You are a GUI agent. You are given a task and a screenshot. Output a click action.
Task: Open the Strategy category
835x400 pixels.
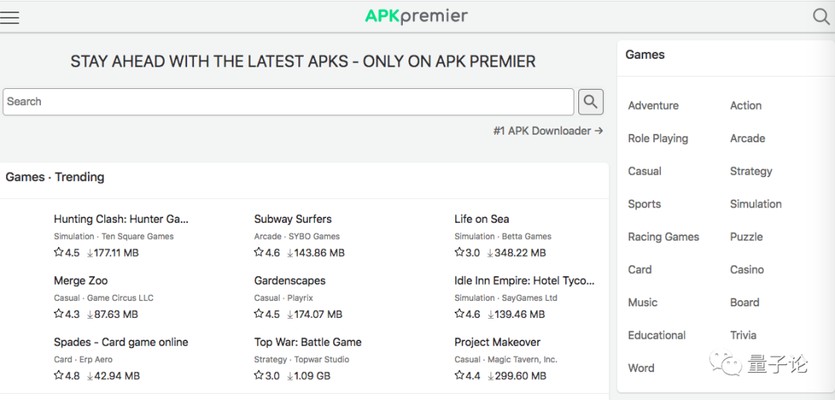click(x=751, y=172)
